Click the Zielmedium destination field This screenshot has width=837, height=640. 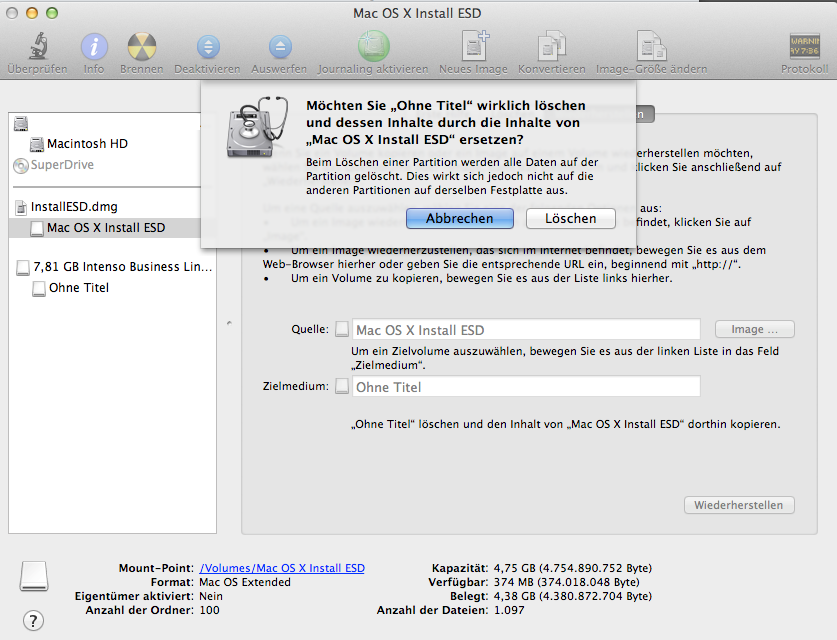pyautogui.click(x=526, y=386)
